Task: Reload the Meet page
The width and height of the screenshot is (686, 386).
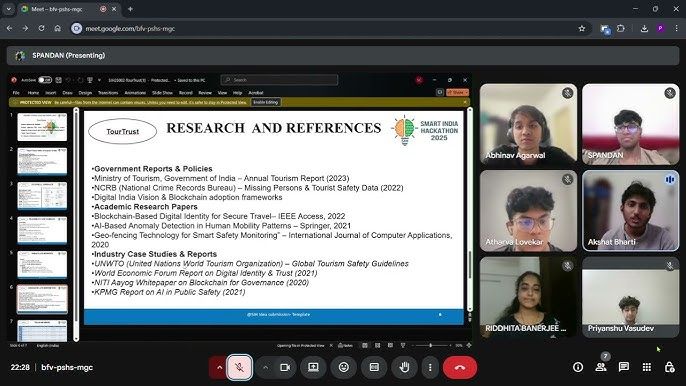Action: (x=41, y=28)
